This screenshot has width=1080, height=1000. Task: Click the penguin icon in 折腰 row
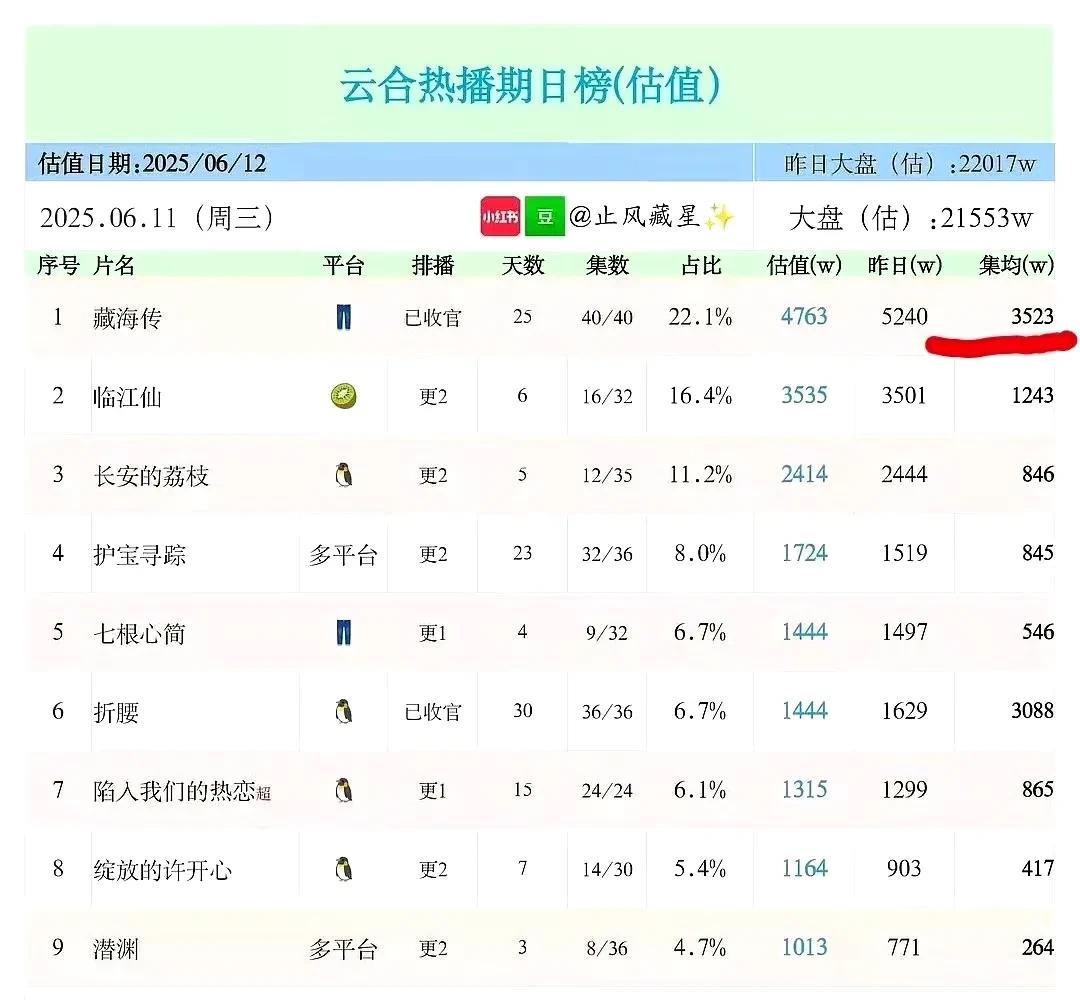pos(344,711)
